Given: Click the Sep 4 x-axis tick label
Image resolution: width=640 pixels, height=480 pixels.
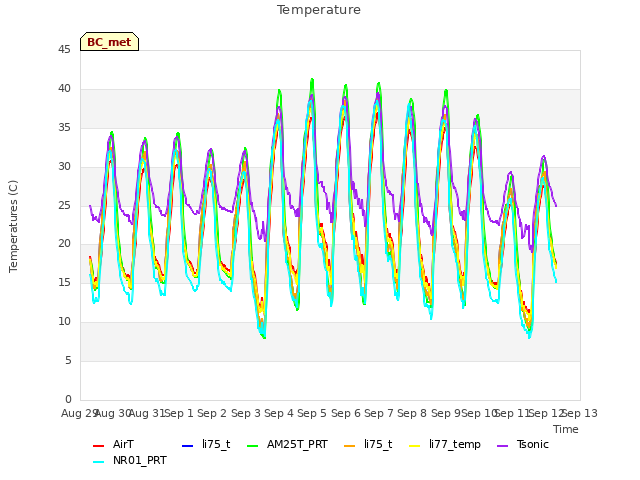Looking at the screenshot, I should point(279,413).
